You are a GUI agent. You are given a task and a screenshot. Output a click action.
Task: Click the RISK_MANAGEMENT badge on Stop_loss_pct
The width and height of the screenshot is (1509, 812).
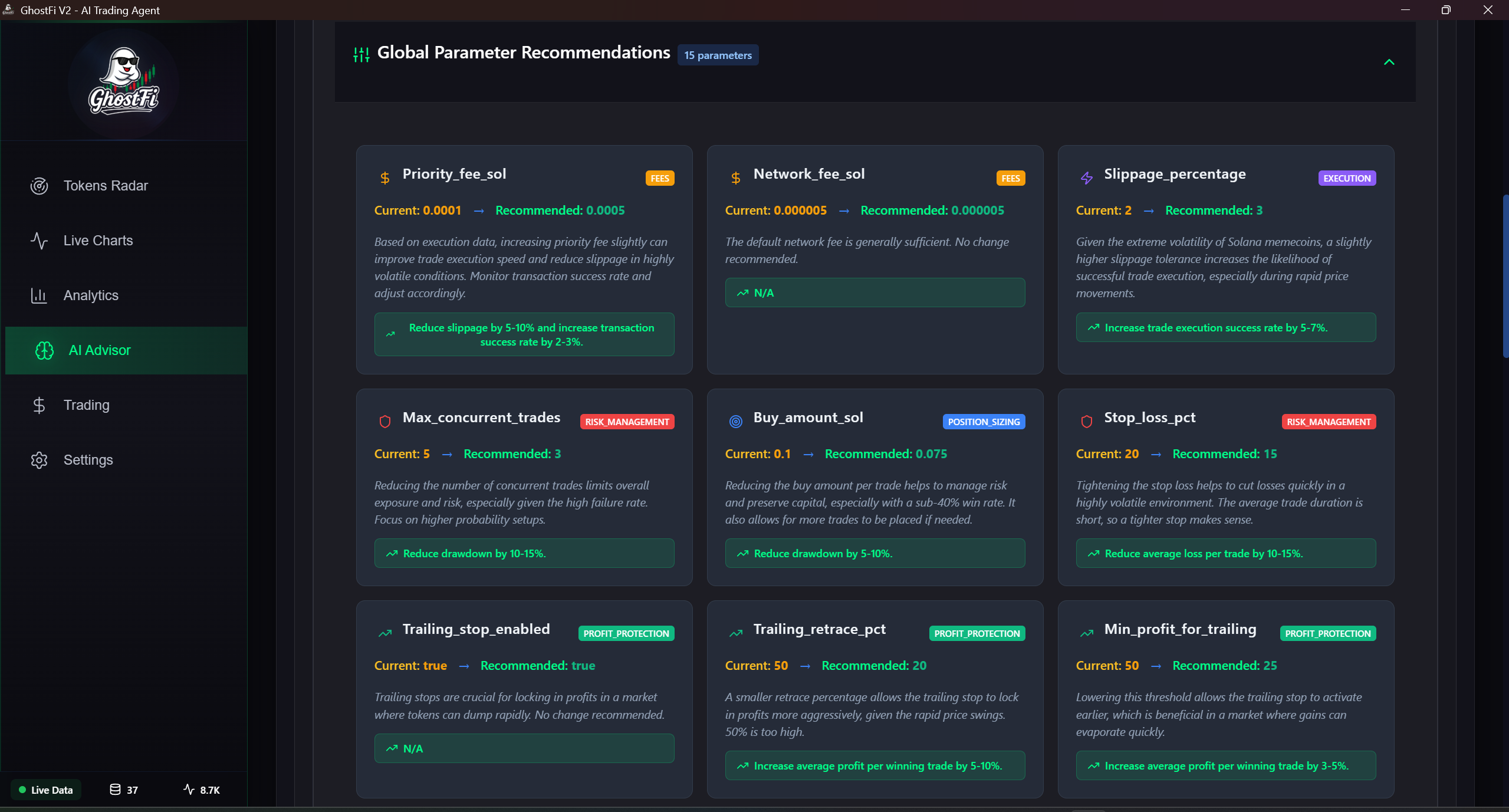point(1328,421)
